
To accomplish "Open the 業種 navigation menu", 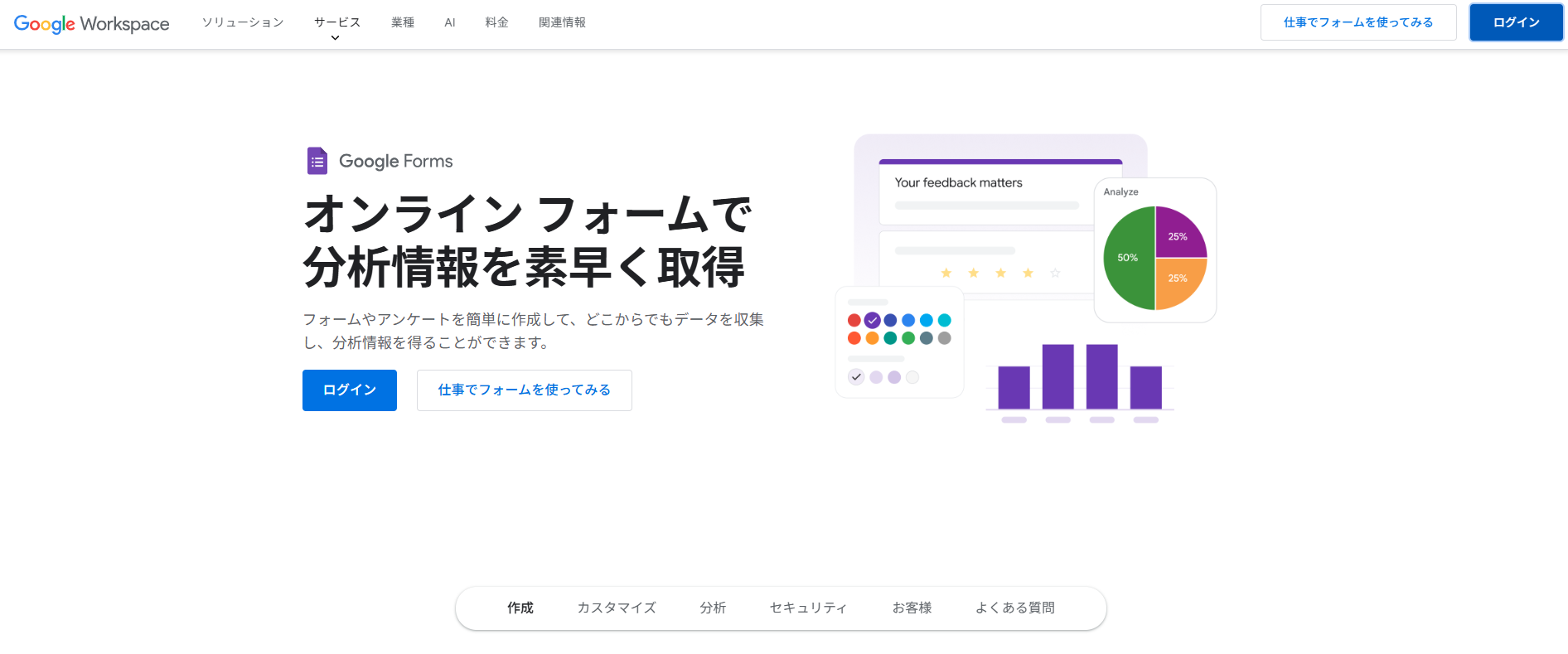I will tap(403, 22).
